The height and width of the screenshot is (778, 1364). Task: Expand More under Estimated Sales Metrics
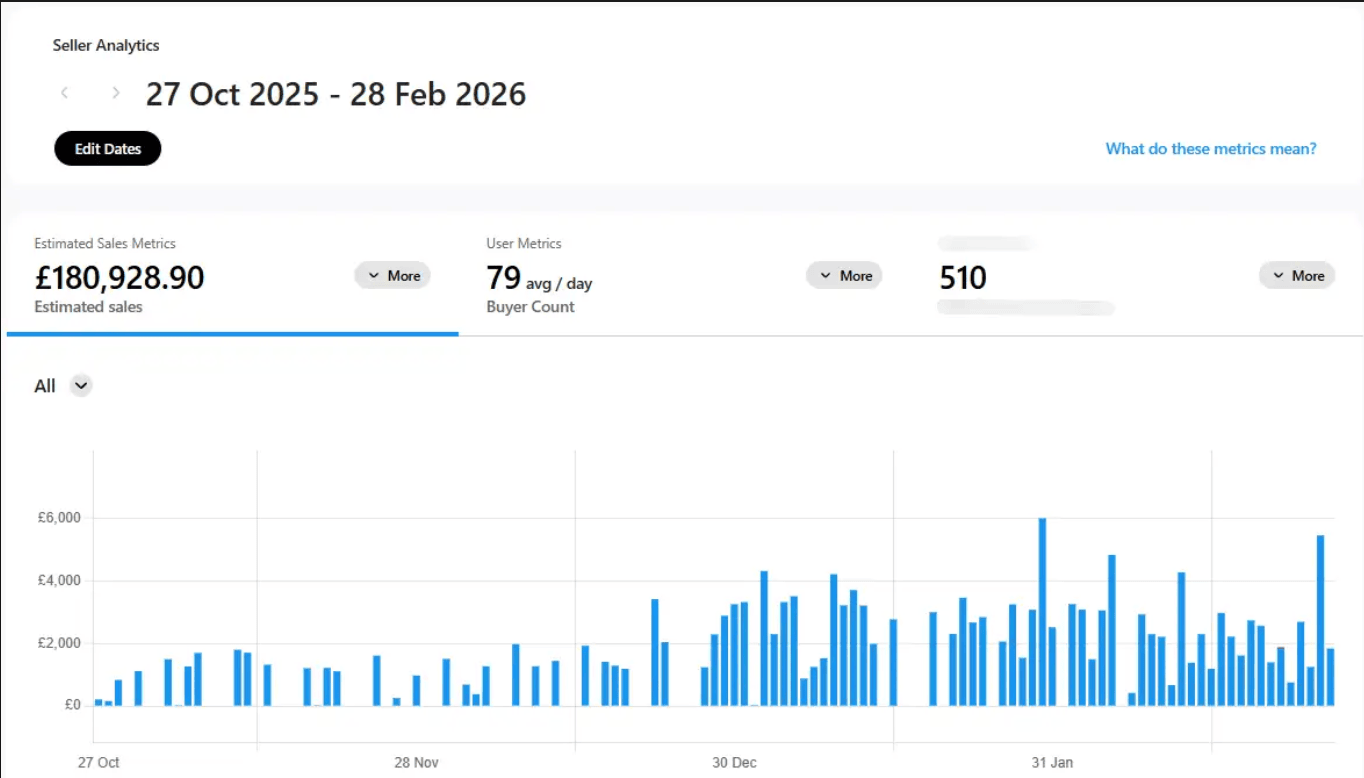coord(393,276)
